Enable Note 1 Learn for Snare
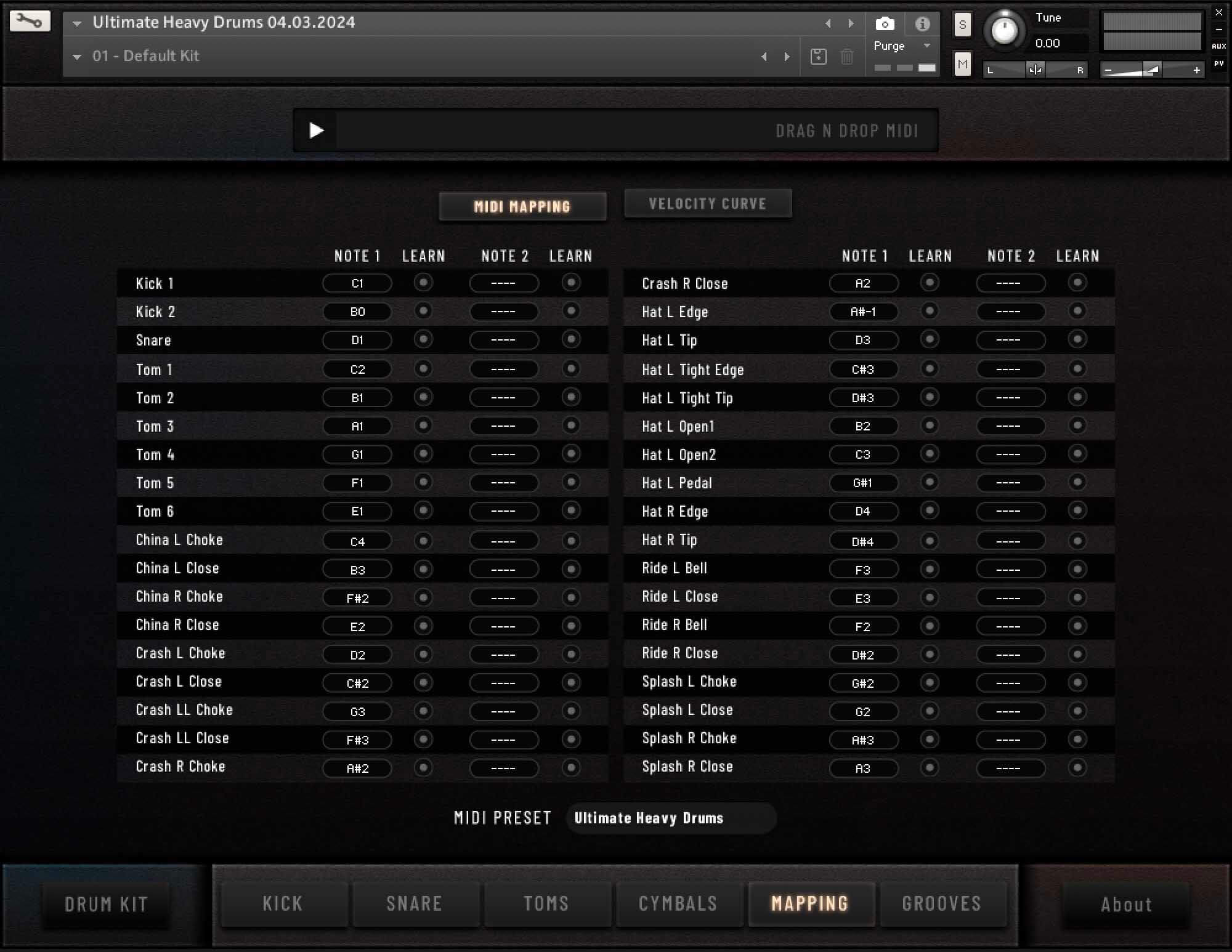The width and height of the screenshot is (1232, 952). coord(423,339)
